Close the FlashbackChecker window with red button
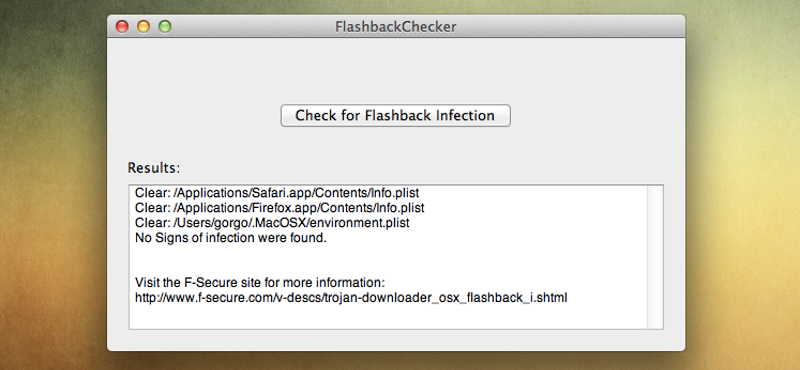The height and width of the screenshot is (370, 800). click(x=122, y=26)
